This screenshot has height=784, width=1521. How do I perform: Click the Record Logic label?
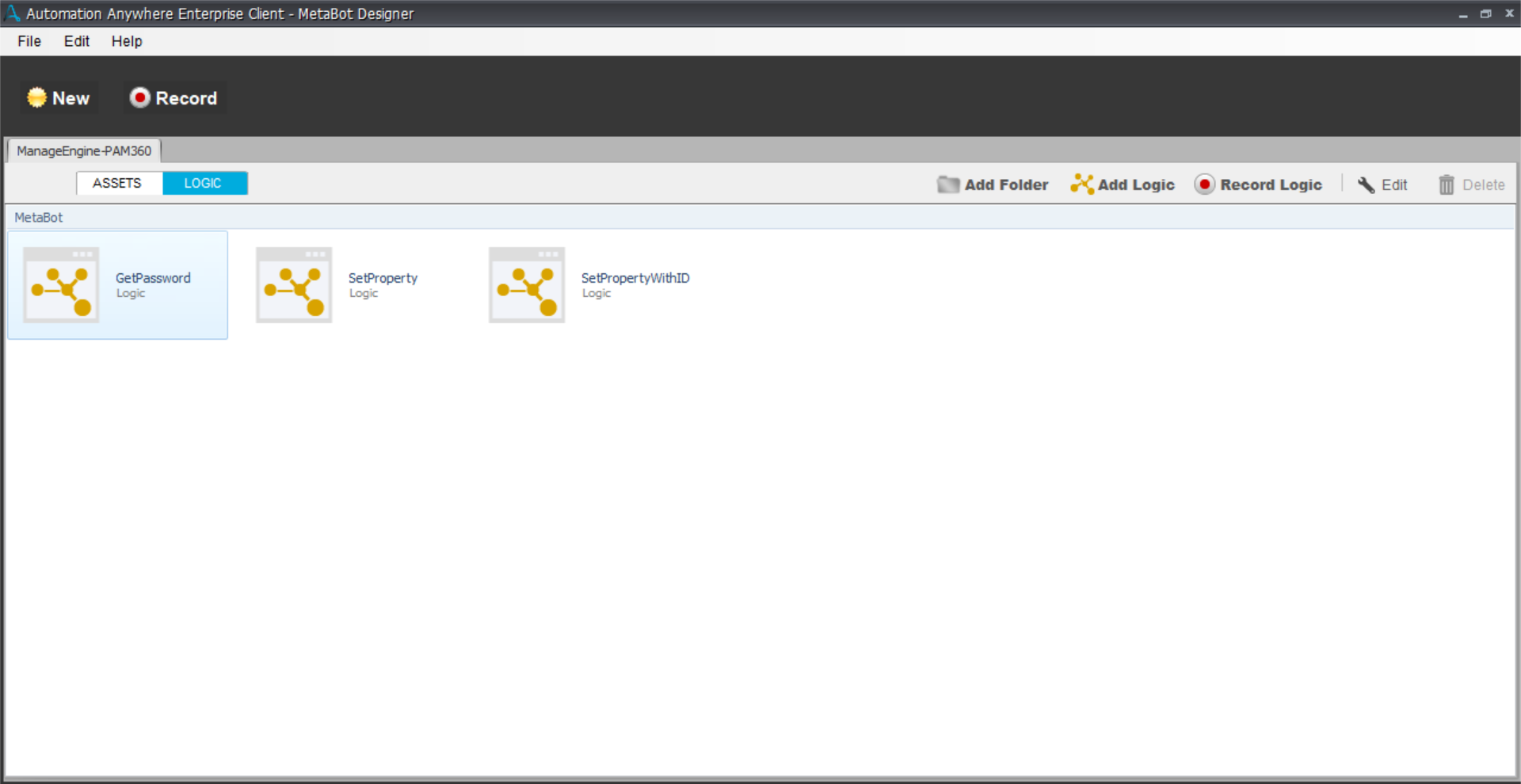pyautogui.click(x=1271, y=185)
